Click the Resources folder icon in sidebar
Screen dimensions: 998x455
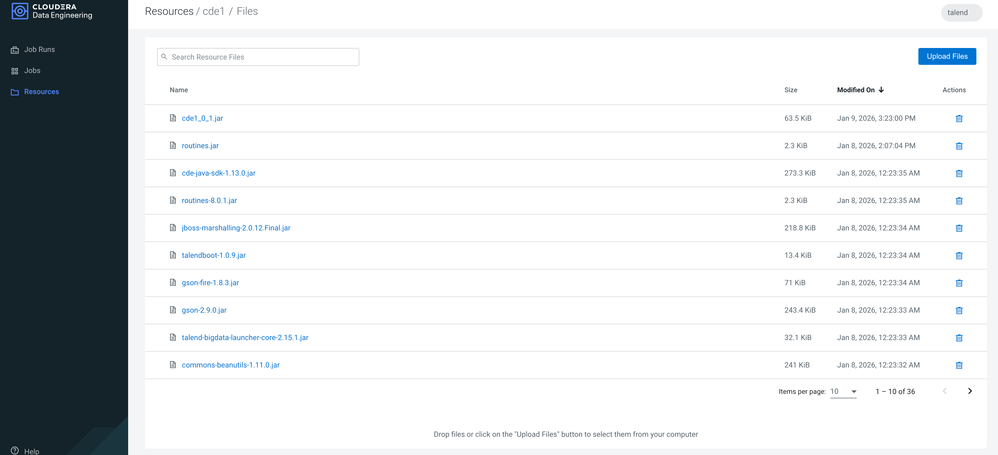pos(15,92)
